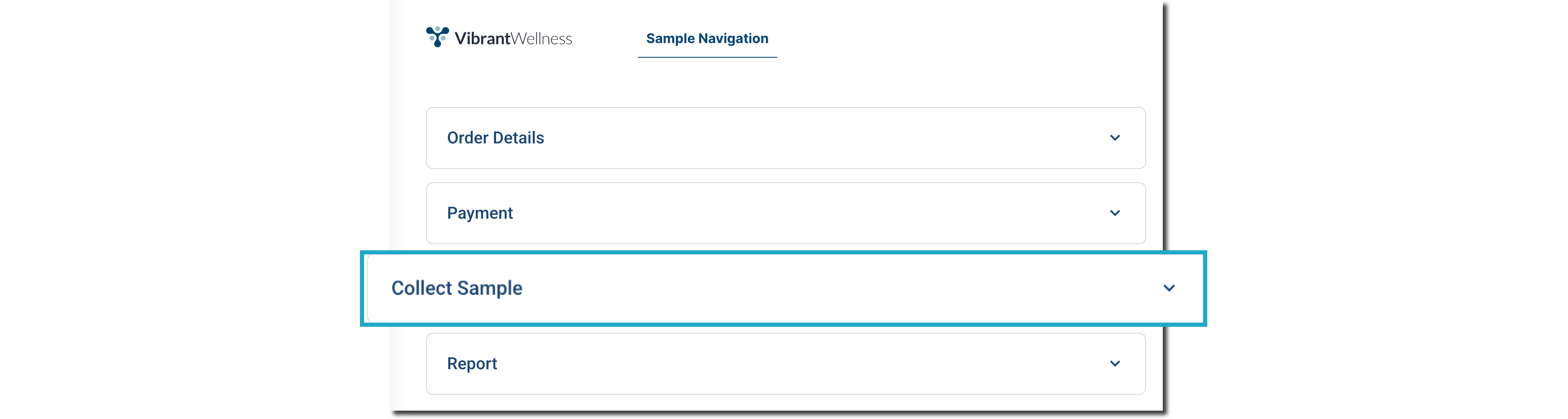Click the Collect Sample heading text
1568x419 pixels.
click(457, 288)
